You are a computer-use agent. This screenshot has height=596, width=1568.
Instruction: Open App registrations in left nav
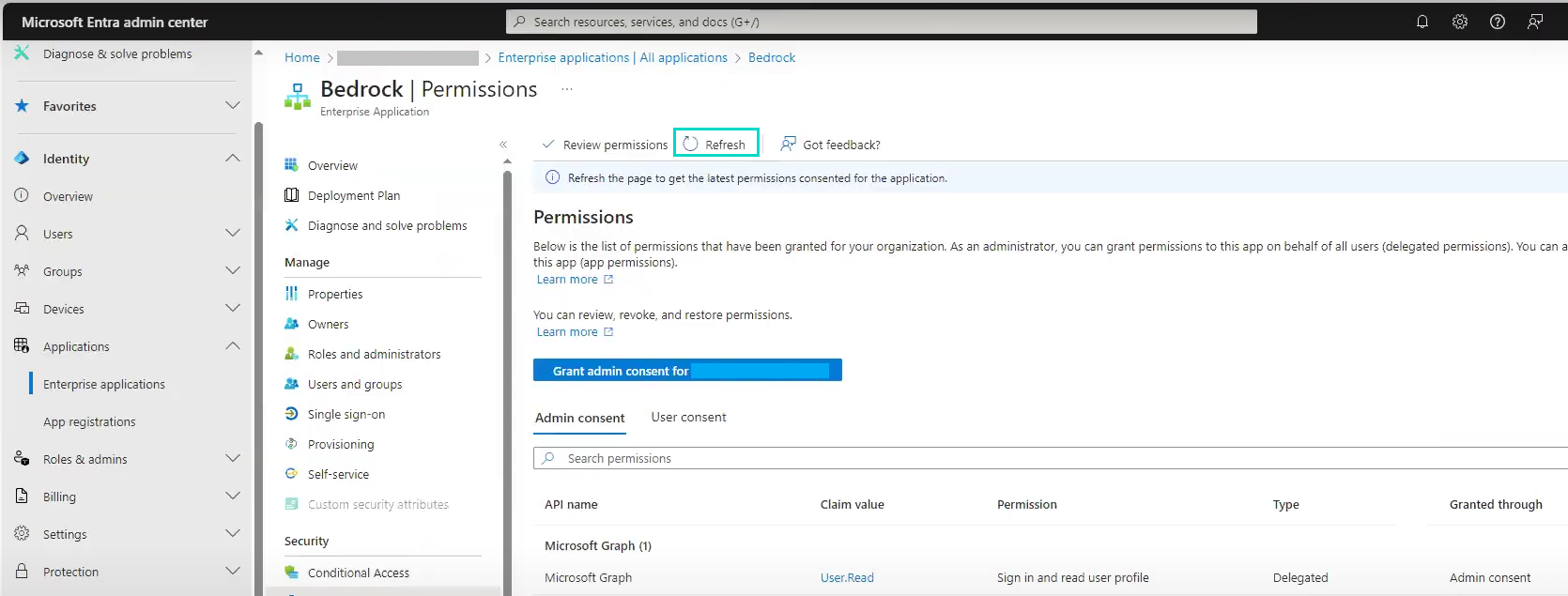89,421
